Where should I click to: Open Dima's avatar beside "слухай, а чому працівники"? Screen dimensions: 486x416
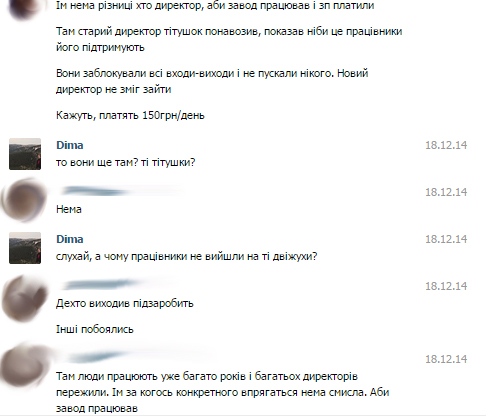pyautogui.click(x=25, y=248)
